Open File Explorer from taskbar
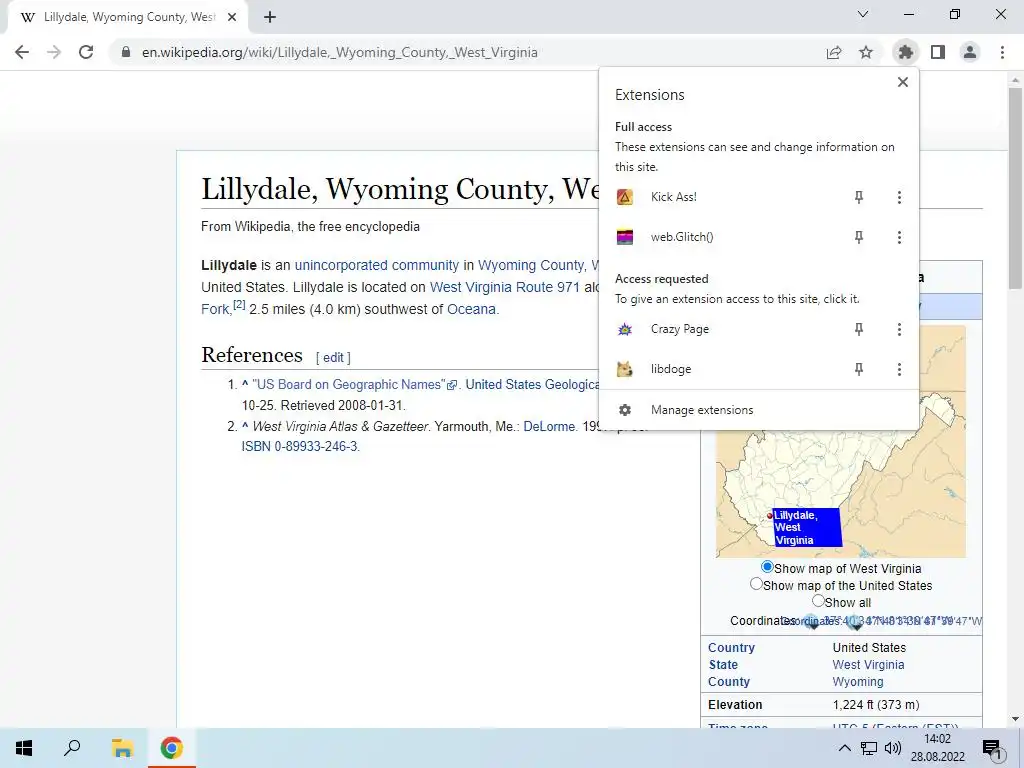Image resolution: width=1024 pixels, height=768 pixels. click(x=122, y=748)
